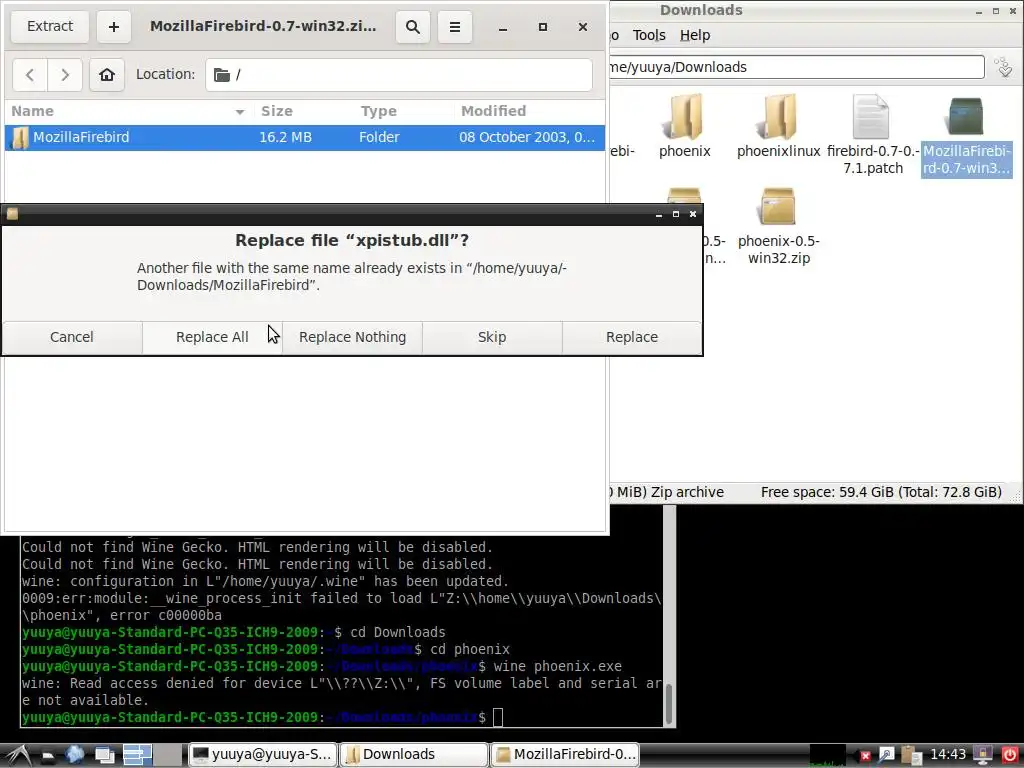Sort archive list by Modified column
The height and width of the screenshot is (768, 1024).
[530, 111]
